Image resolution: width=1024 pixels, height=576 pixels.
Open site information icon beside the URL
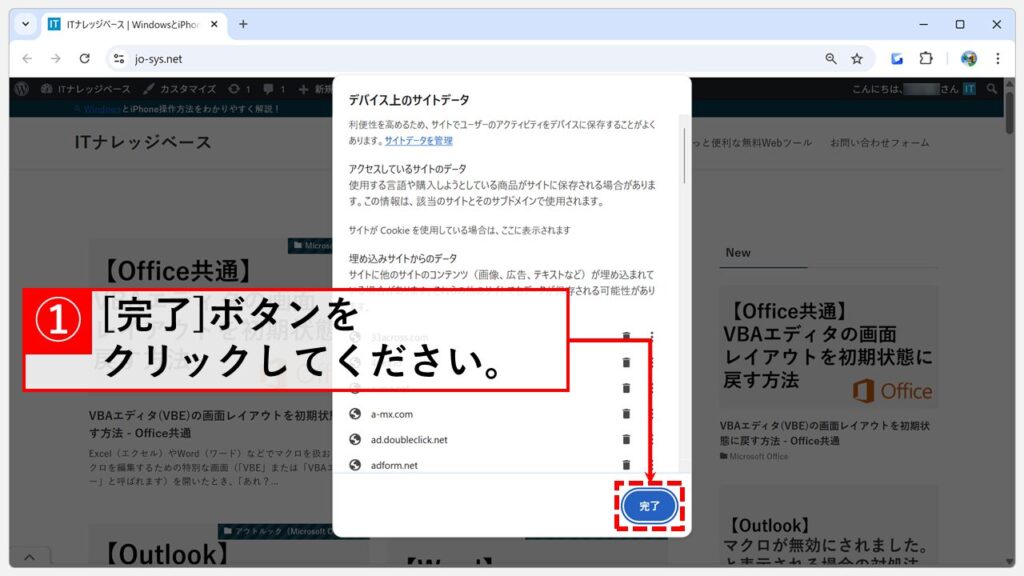coord(118,59)
